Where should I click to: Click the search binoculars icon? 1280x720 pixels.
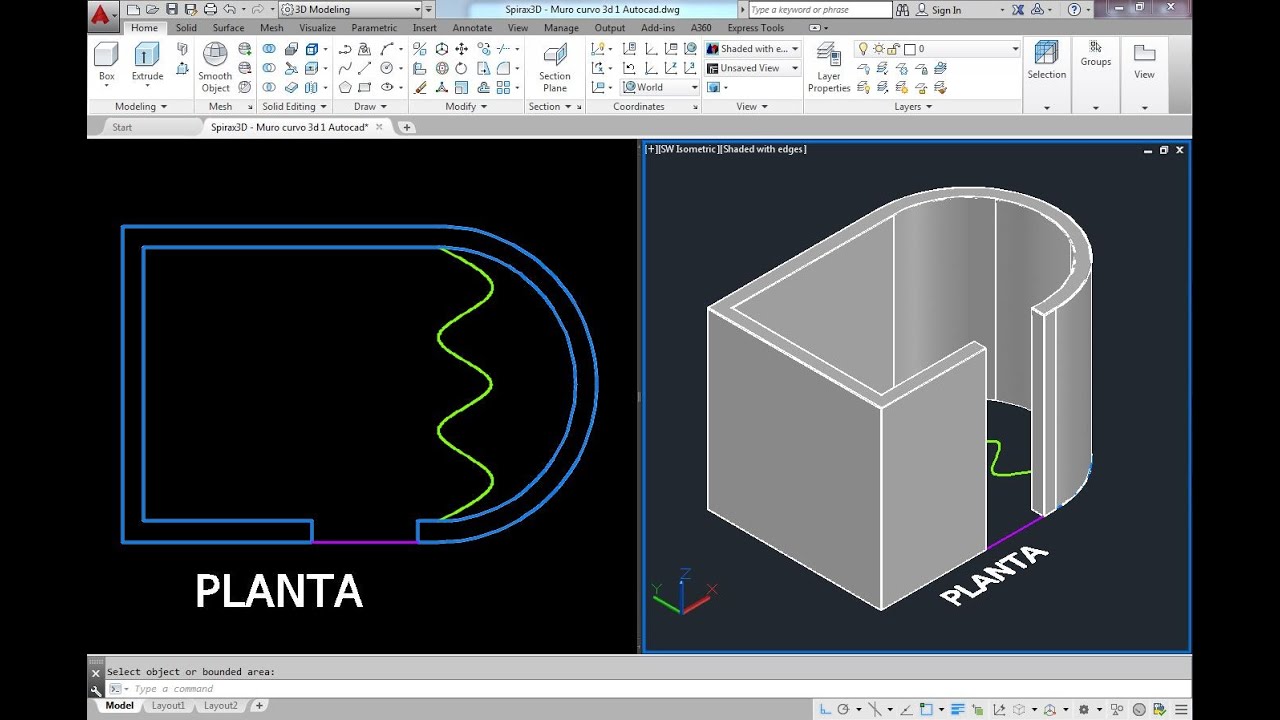903,9
